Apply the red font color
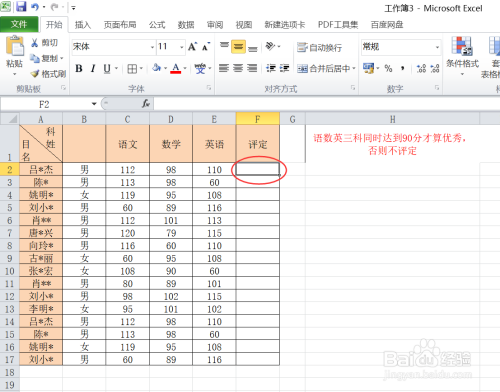 tap(176, 69)
